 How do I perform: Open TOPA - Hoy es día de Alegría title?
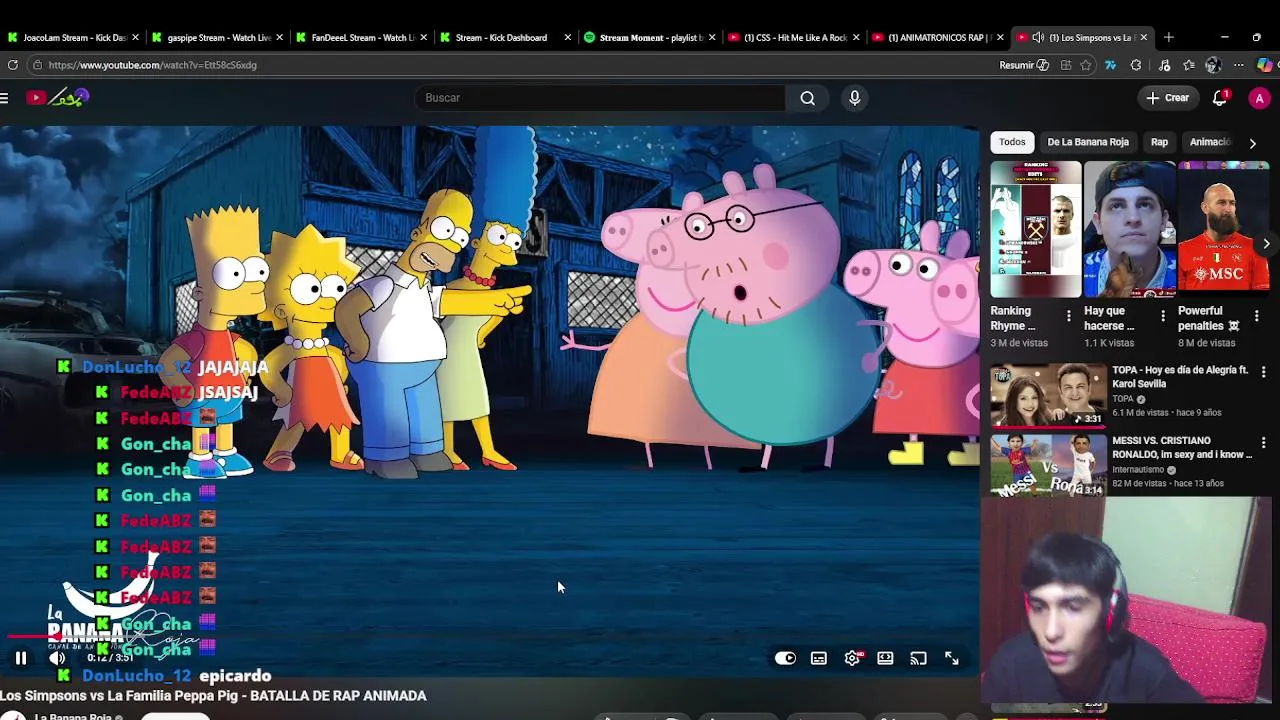pyautogui.click(x=1180, y=376)
